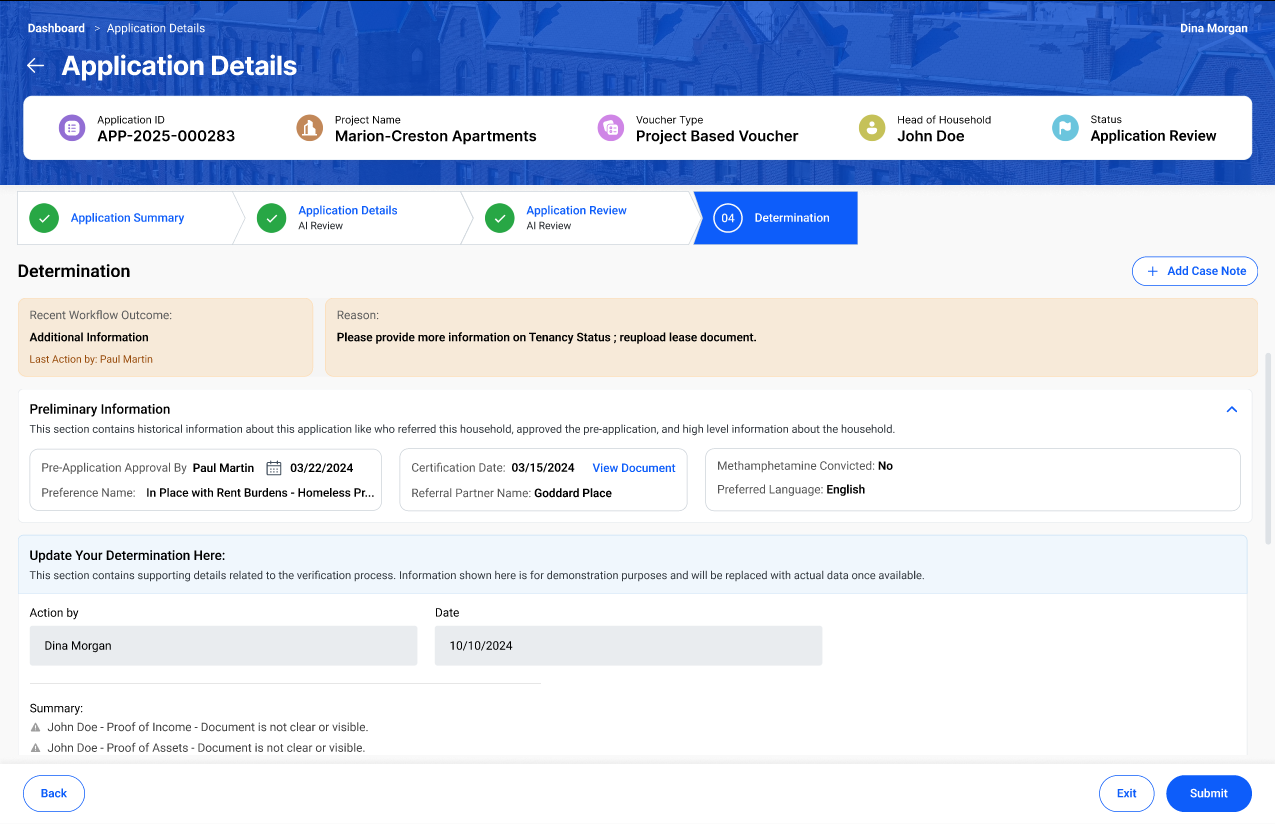Viewport: 1275px width, 824px height.
Task: Collapse the Preliminary Information section
Action: [1232, 409]
